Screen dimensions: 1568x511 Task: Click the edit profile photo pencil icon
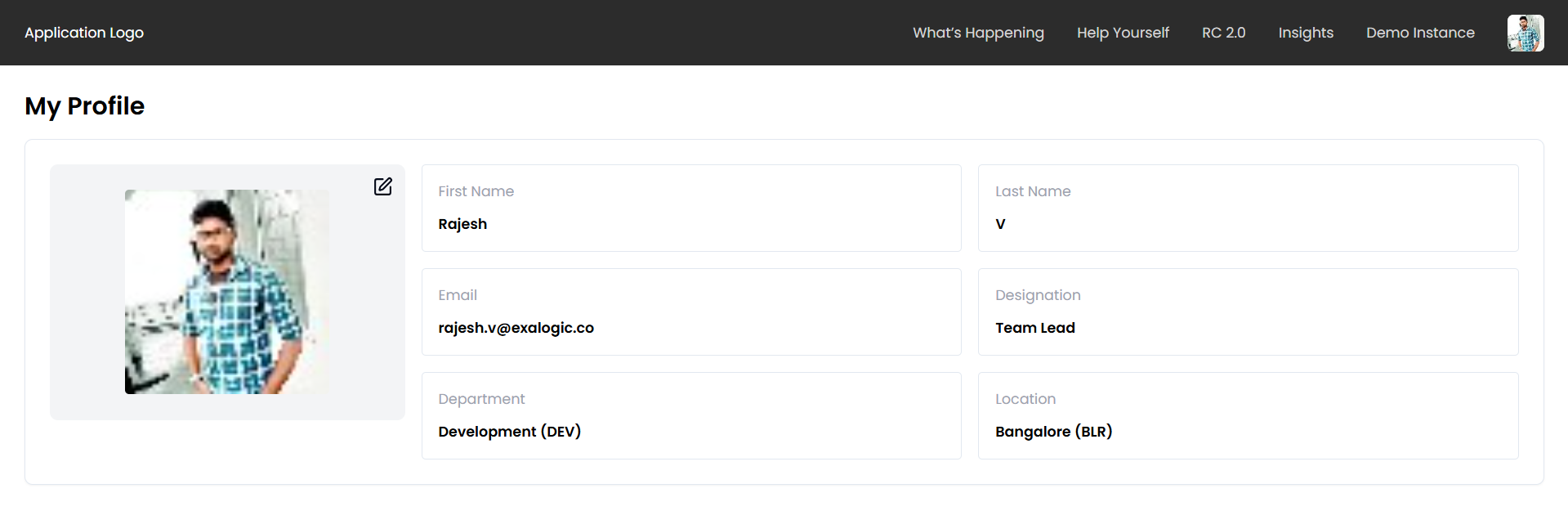pyautogui.click(x=382, y=186)
